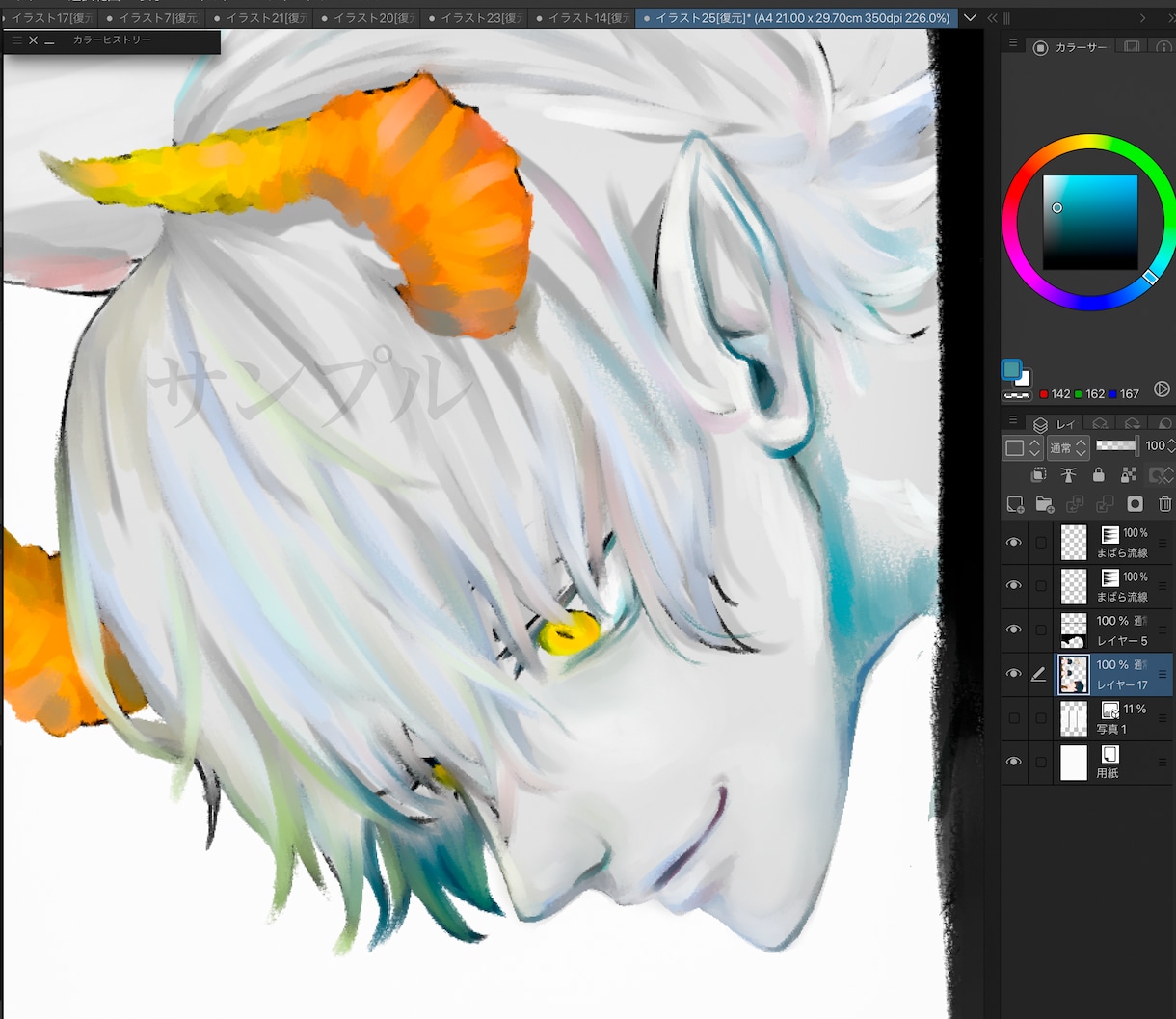1176x1019 pixels.
Task: Lock the current layer
Action: coord(1098,475)
